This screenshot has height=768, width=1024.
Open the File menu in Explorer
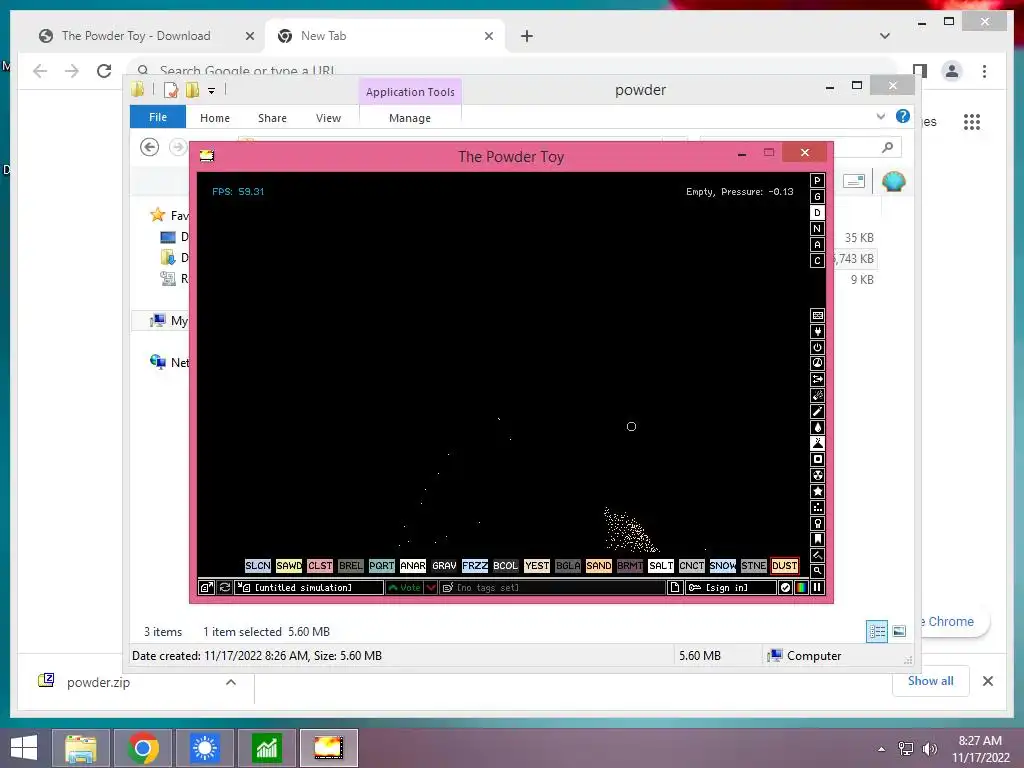[158, 117]
